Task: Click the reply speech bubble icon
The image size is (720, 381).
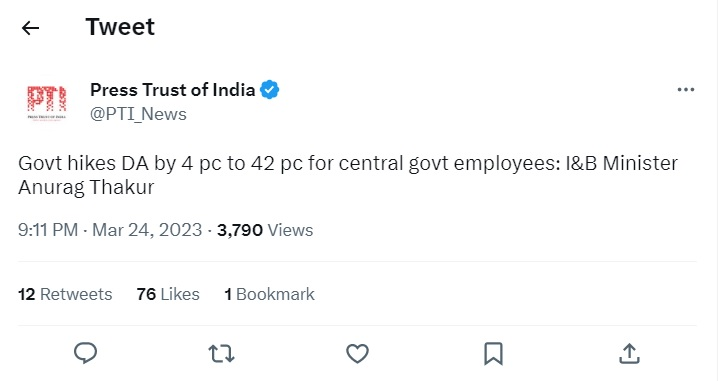Action: tap(85, 353)
